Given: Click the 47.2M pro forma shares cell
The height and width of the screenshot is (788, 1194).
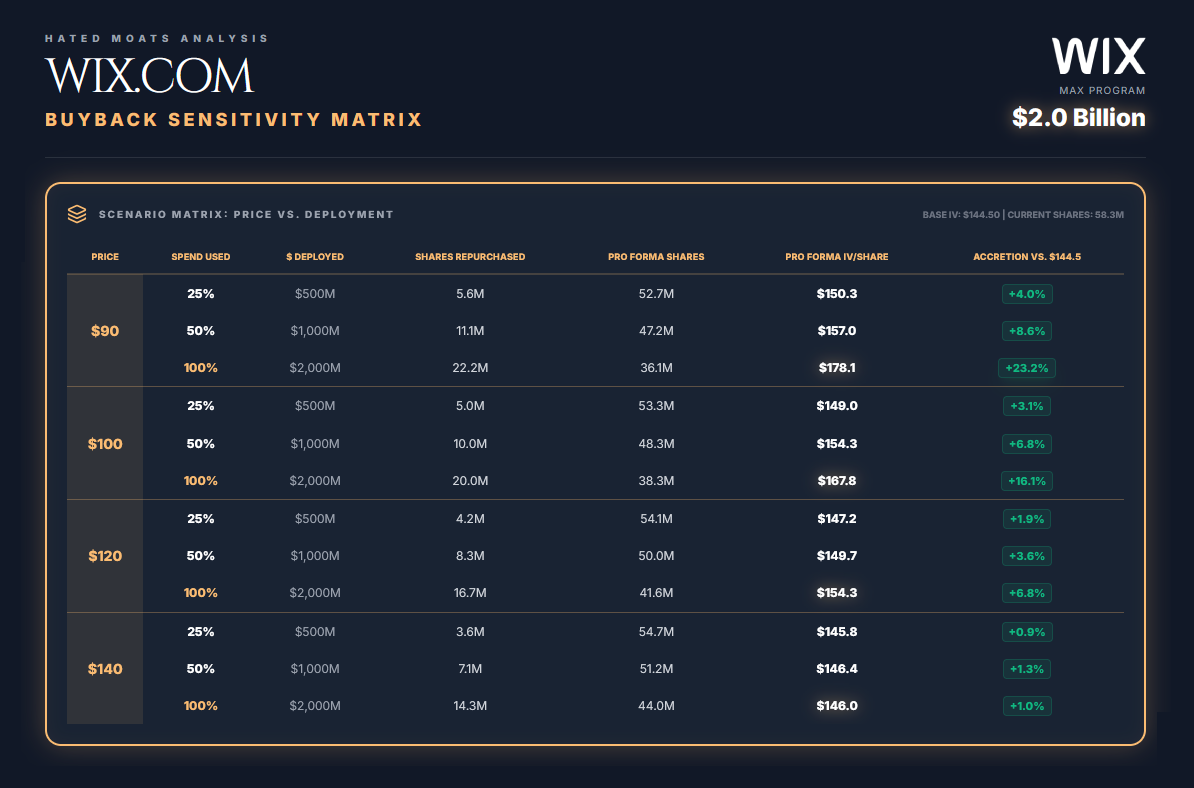Looking at the screenshot, I should tap(656, 330).
